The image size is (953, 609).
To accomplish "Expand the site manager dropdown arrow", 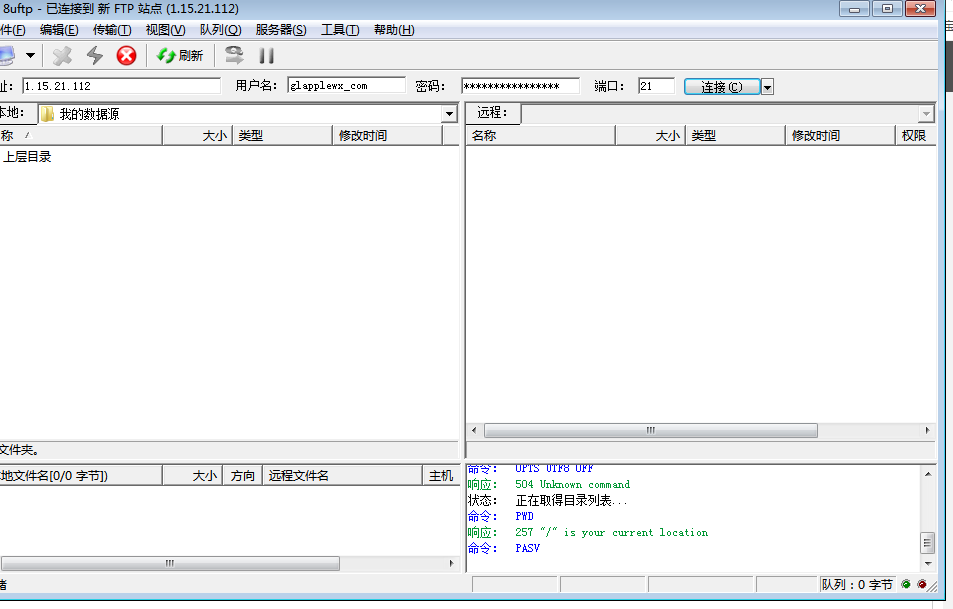I will (x=30, y=55).
